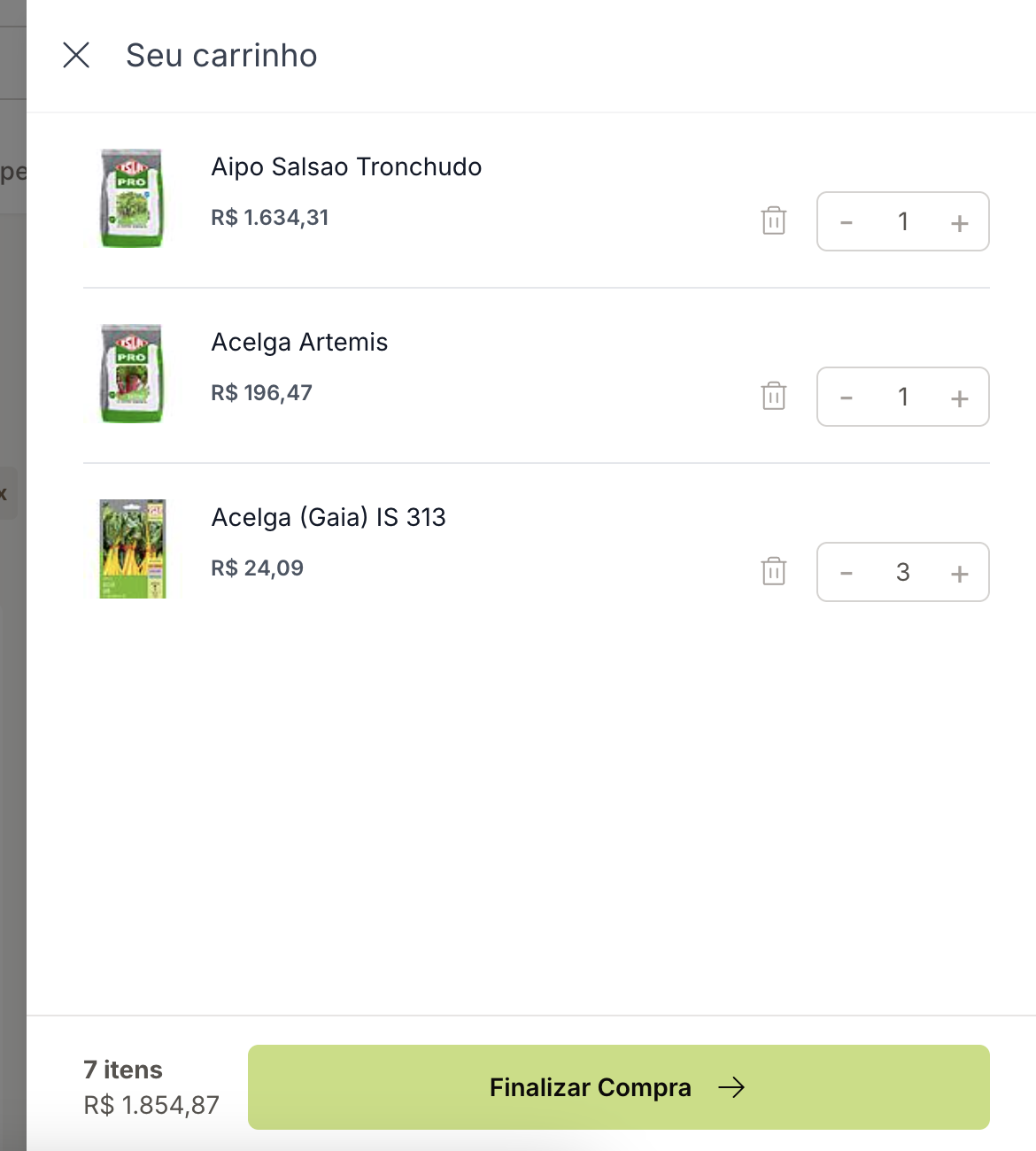Increase Acelga (Gaia) IS 313 quantity

[959, 573]
